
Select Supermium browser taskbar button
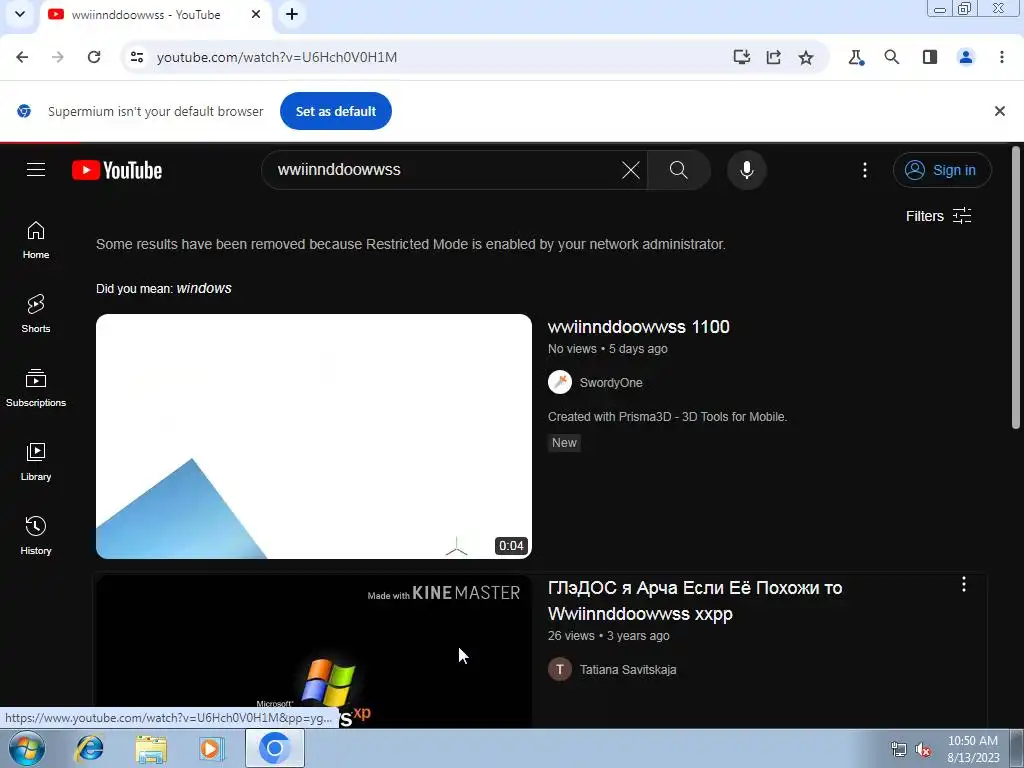pyautogui.click(x=274, y=748)
